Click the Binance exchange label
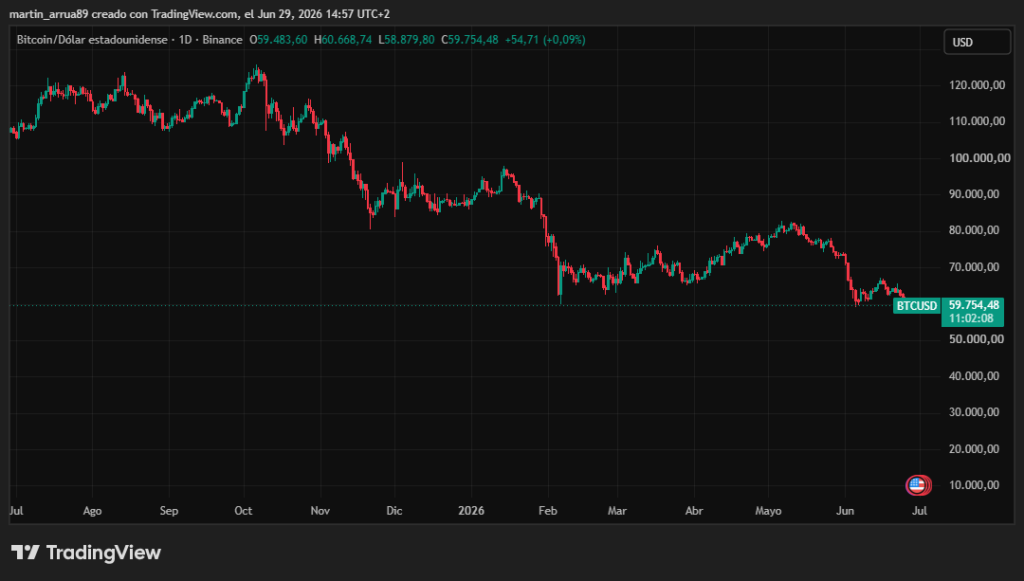The image size is (1024, 581). pos(222,40)
